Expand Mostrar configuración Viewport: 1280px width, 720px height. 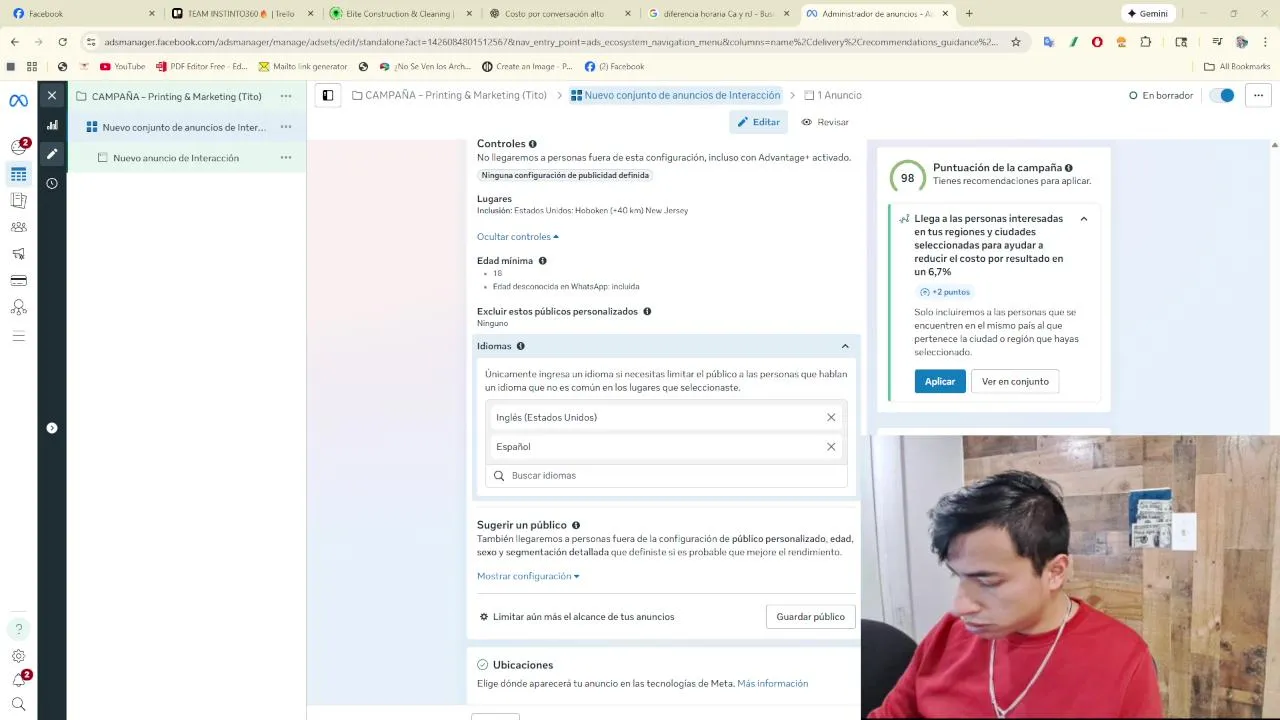[528, 576]
